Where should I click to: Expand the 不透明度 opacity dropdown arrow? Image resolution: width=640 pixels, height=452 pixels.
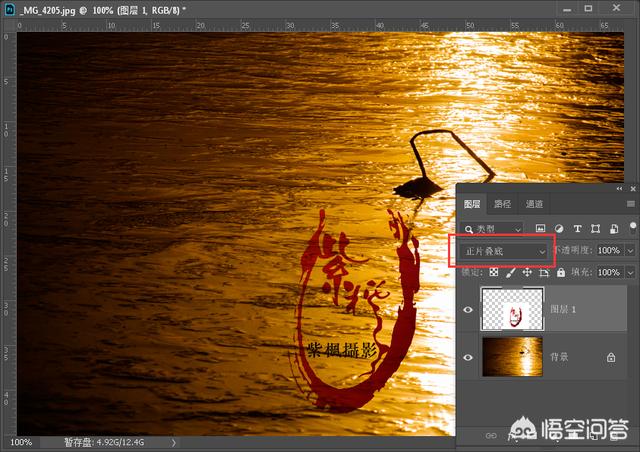point(630,250)
